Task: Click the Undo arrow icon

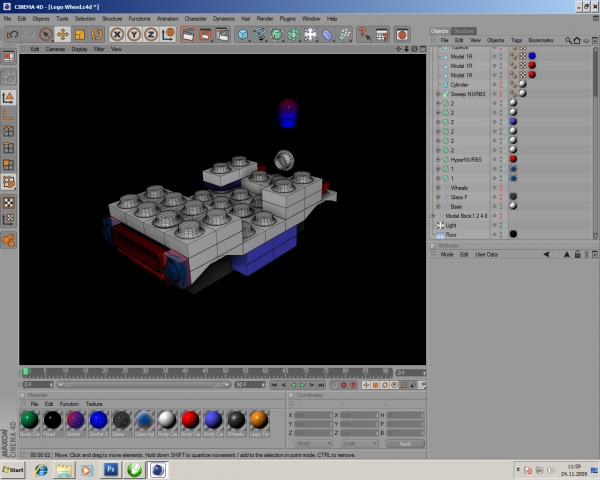Action: pyautogui.click(x=12, y=35)
